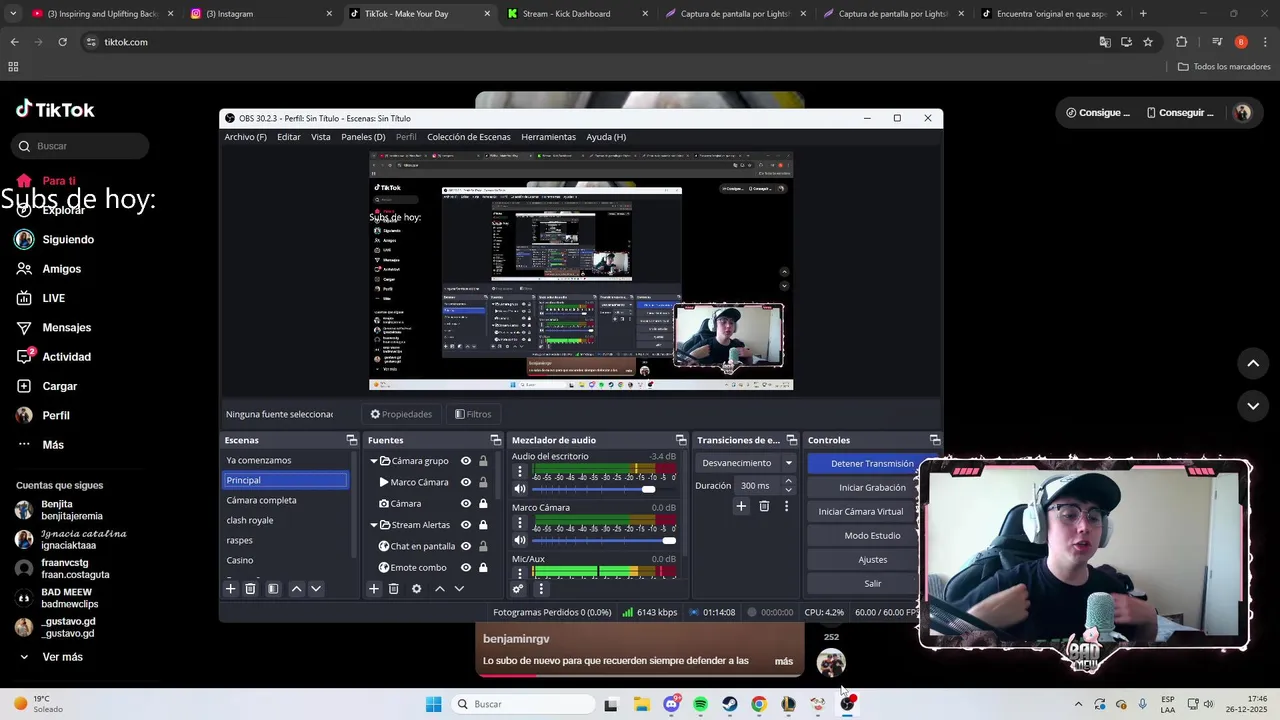
Task: Move source up in Fuentes panel
Action: coord(439,589)
